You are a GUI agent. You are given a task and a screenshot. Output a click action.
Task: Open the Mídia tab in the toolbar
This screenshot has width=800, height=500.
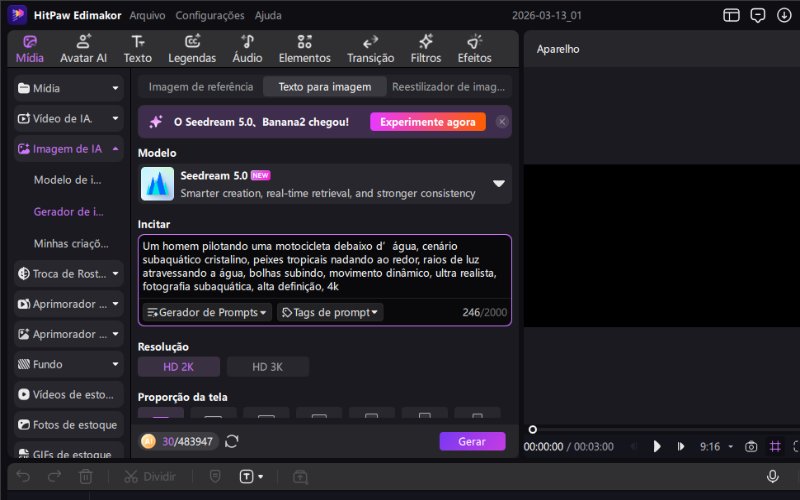pyautogui.click(x=30, y=49)
